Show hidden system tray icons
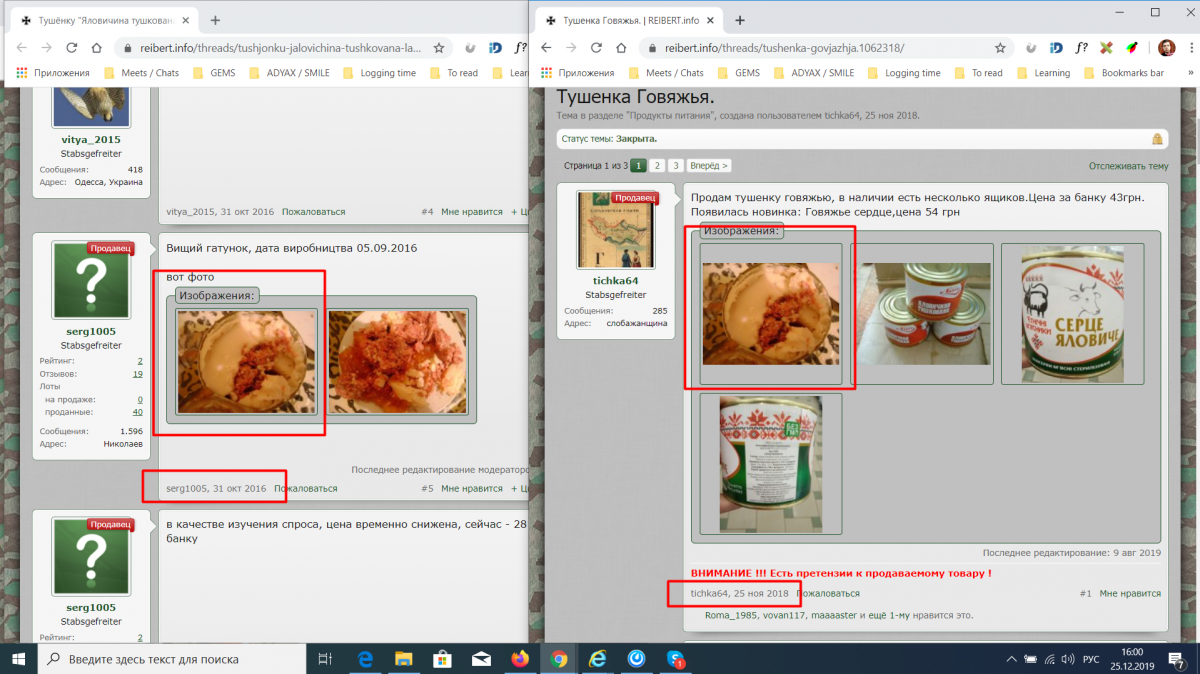The height and width of the screenshot is (674, 1200). (x=1009, y=659)
